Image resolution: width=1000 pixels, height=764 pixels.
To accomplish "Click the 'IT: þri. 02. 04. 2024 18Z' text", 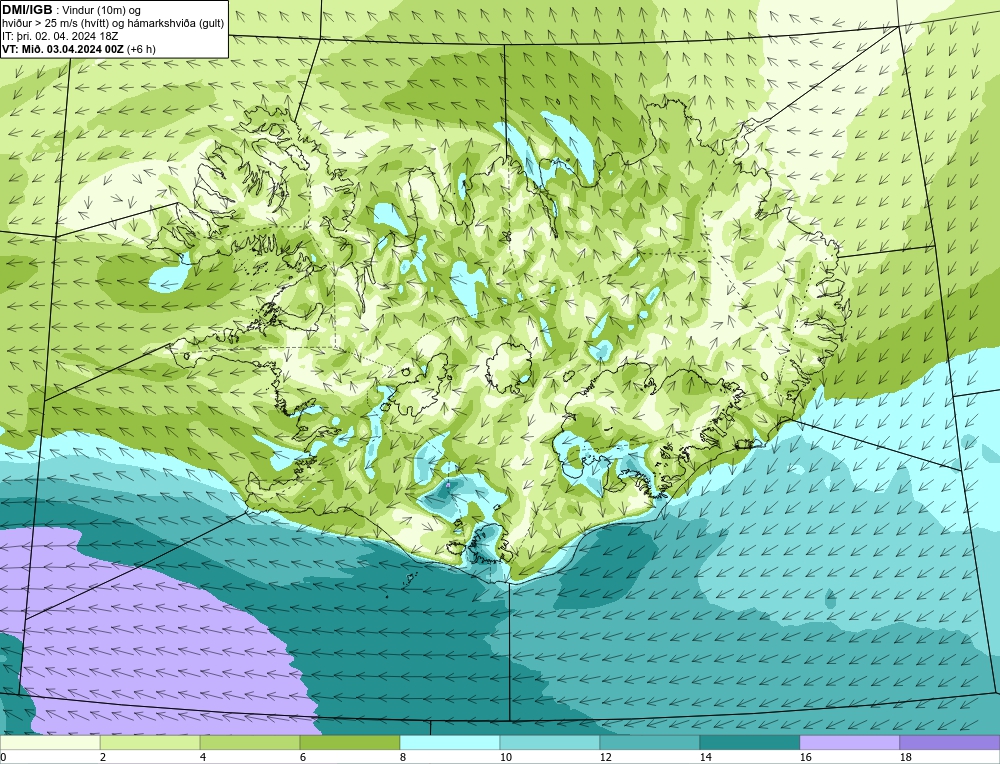I will 60,36.
